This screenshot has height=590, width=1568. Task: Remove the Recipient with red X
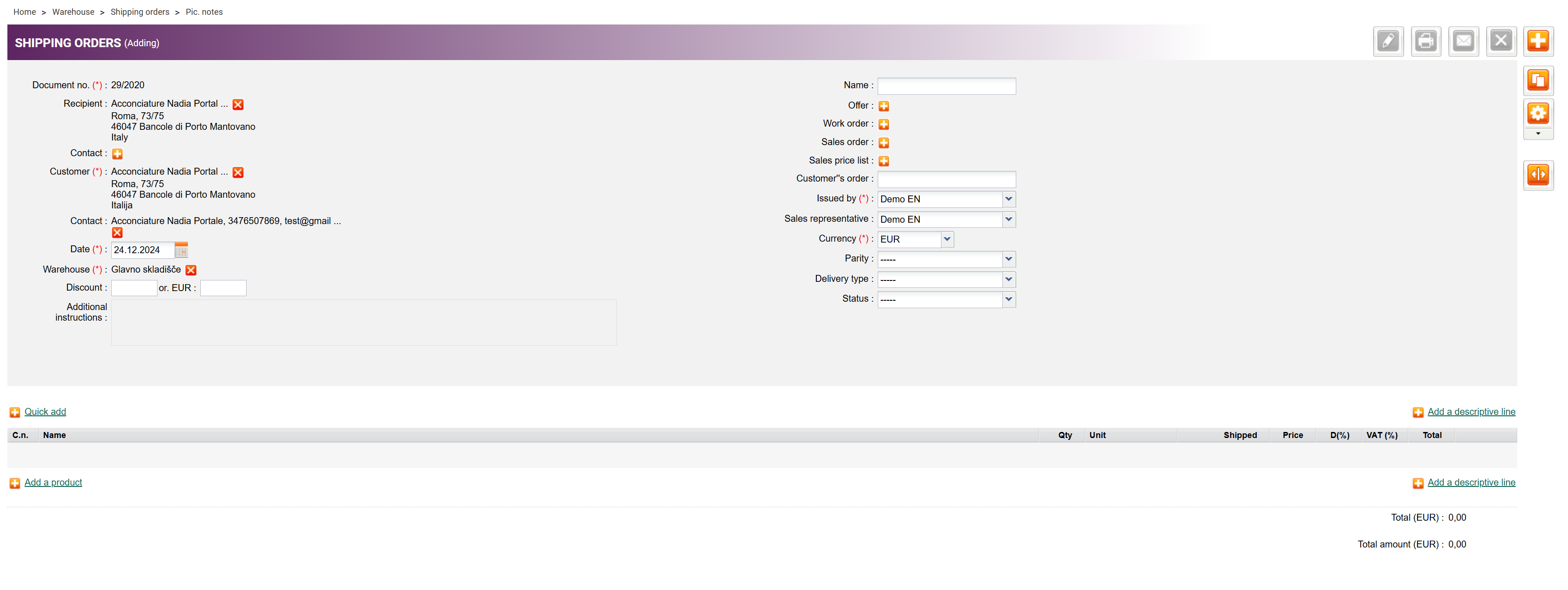(238, 105)
